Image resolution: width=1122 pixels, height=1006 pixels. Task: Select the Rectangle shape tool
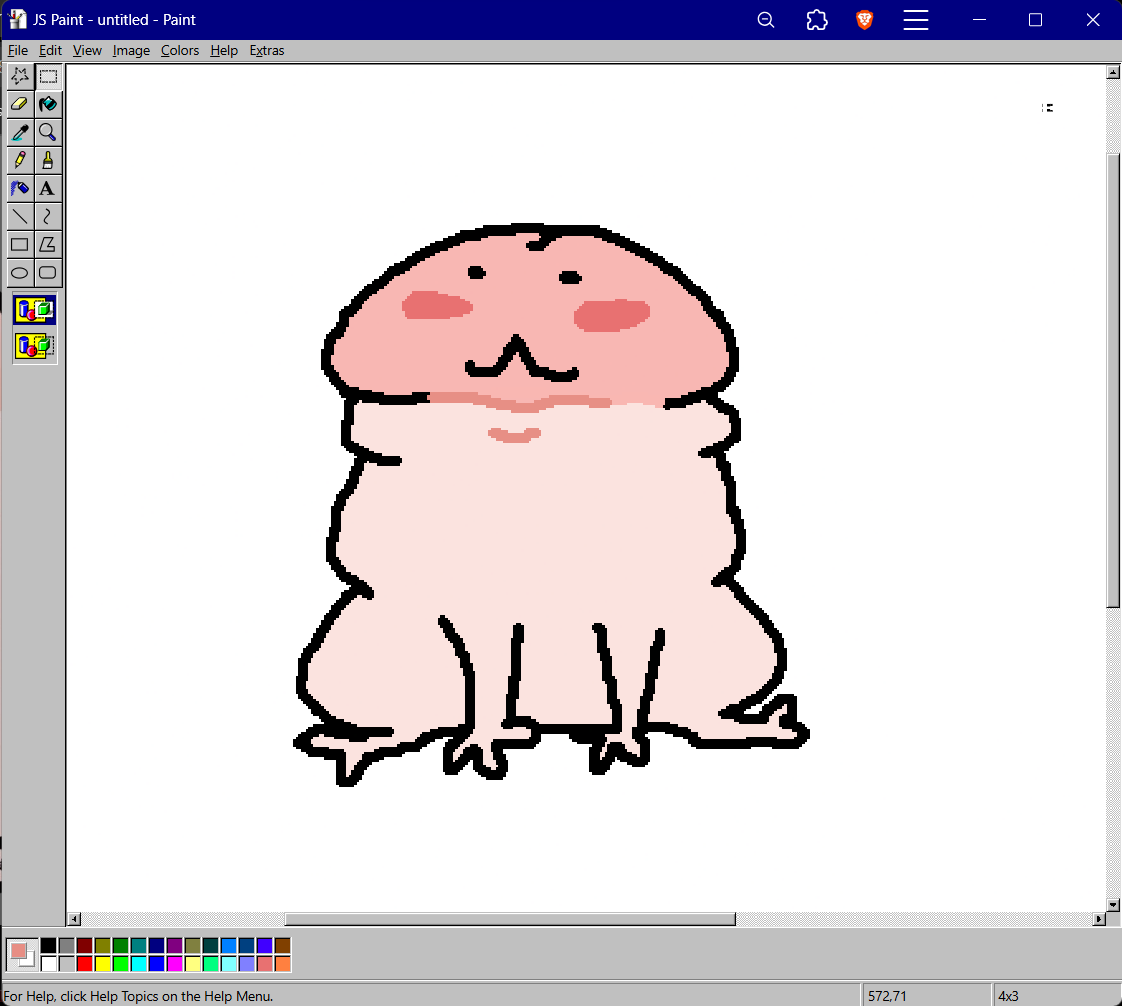click(20, 245)
